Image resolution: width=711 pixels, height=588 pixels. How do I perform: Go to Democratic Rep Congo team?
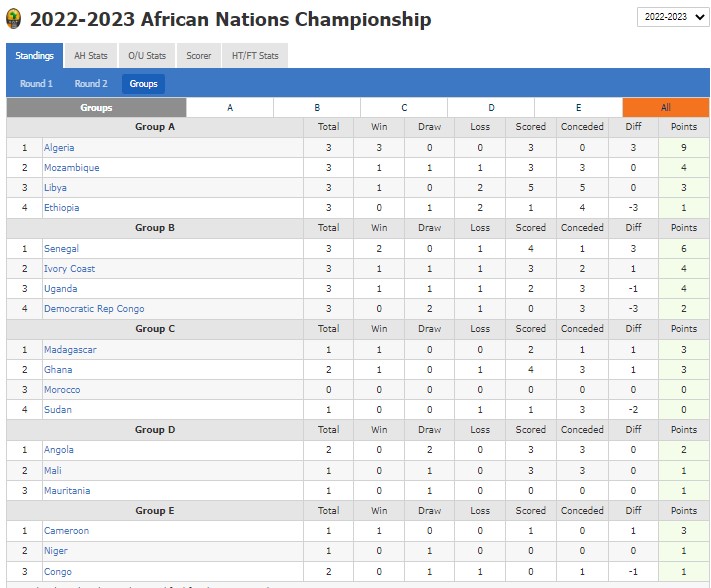pos(94,309)
